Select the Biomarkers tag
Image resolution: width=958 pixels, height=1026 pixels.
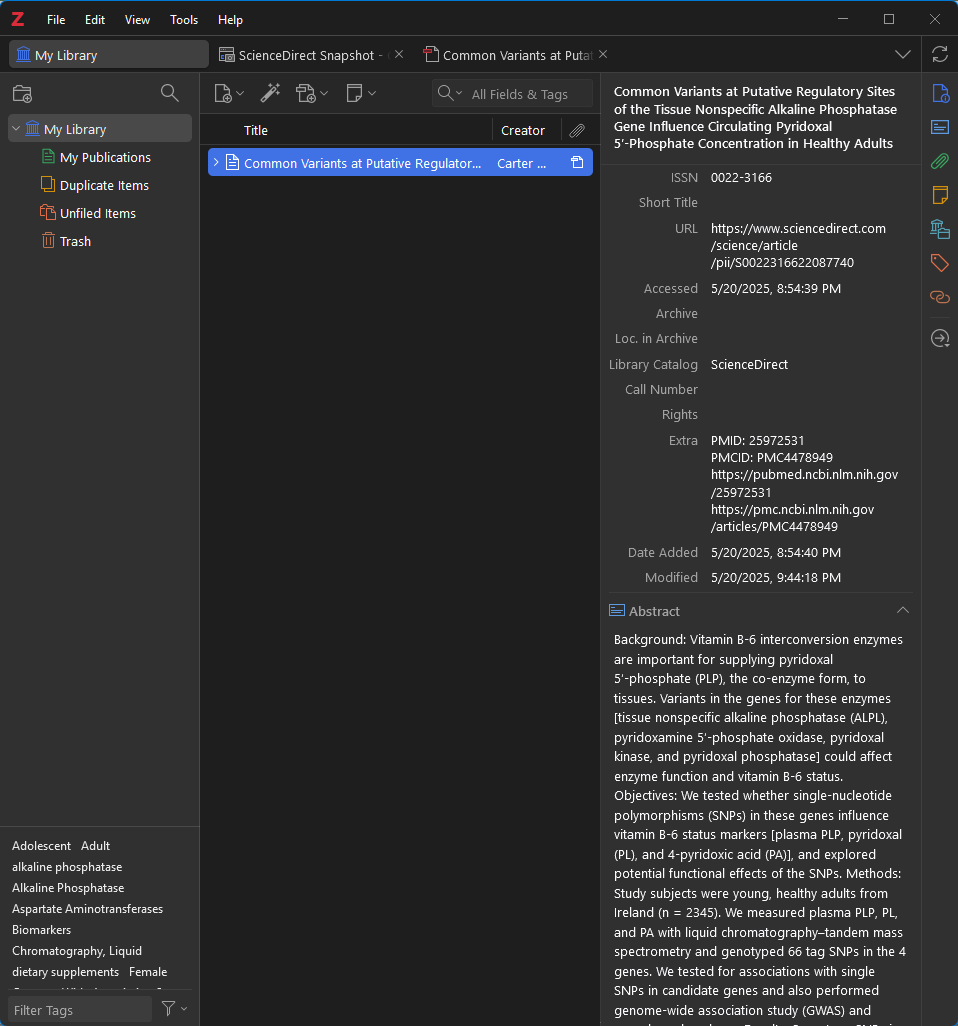pos(41,929)
